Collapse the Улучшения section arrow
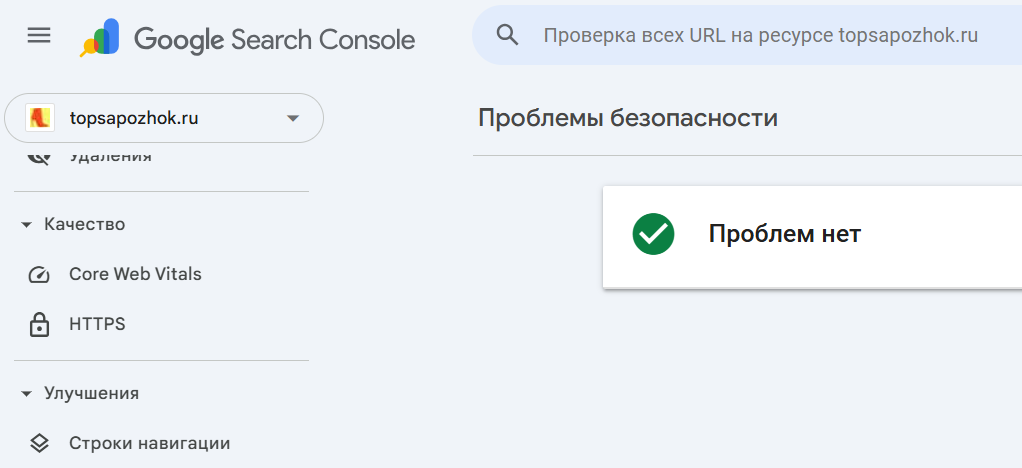Image resolution: width=1022 pixels, height=468 pixels. (x=26, y=394)
